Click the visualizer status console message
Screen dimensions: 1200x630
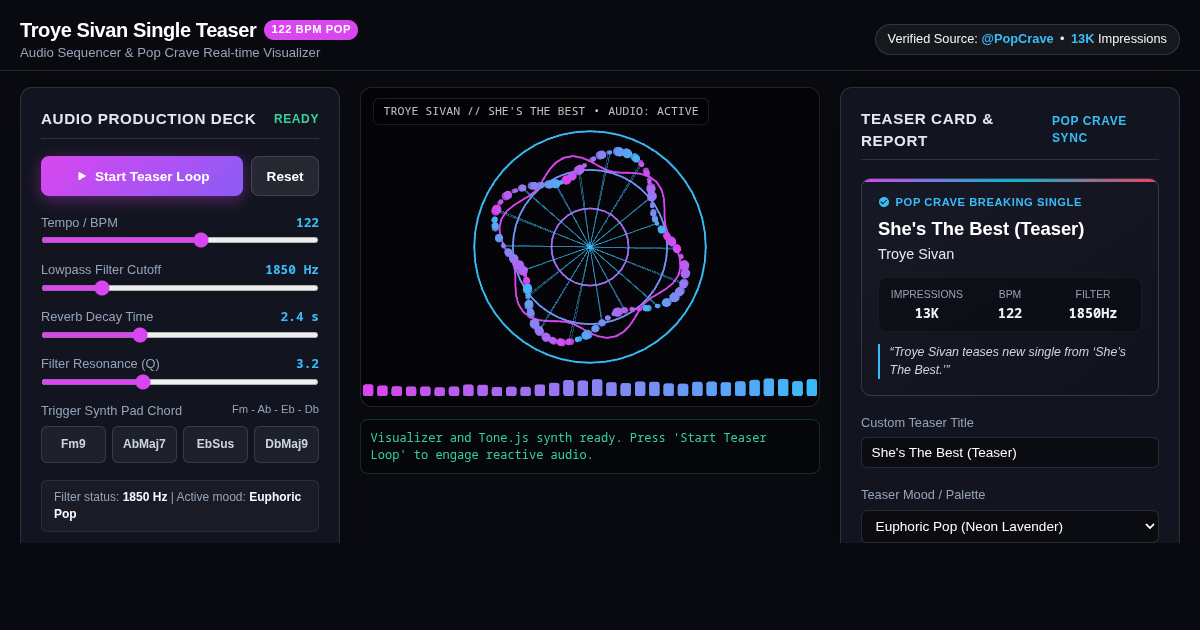point(590,446)
